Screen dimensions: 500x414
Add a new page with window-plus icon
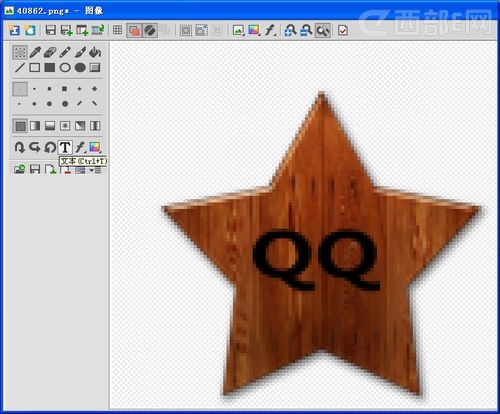tap(82, 30)
